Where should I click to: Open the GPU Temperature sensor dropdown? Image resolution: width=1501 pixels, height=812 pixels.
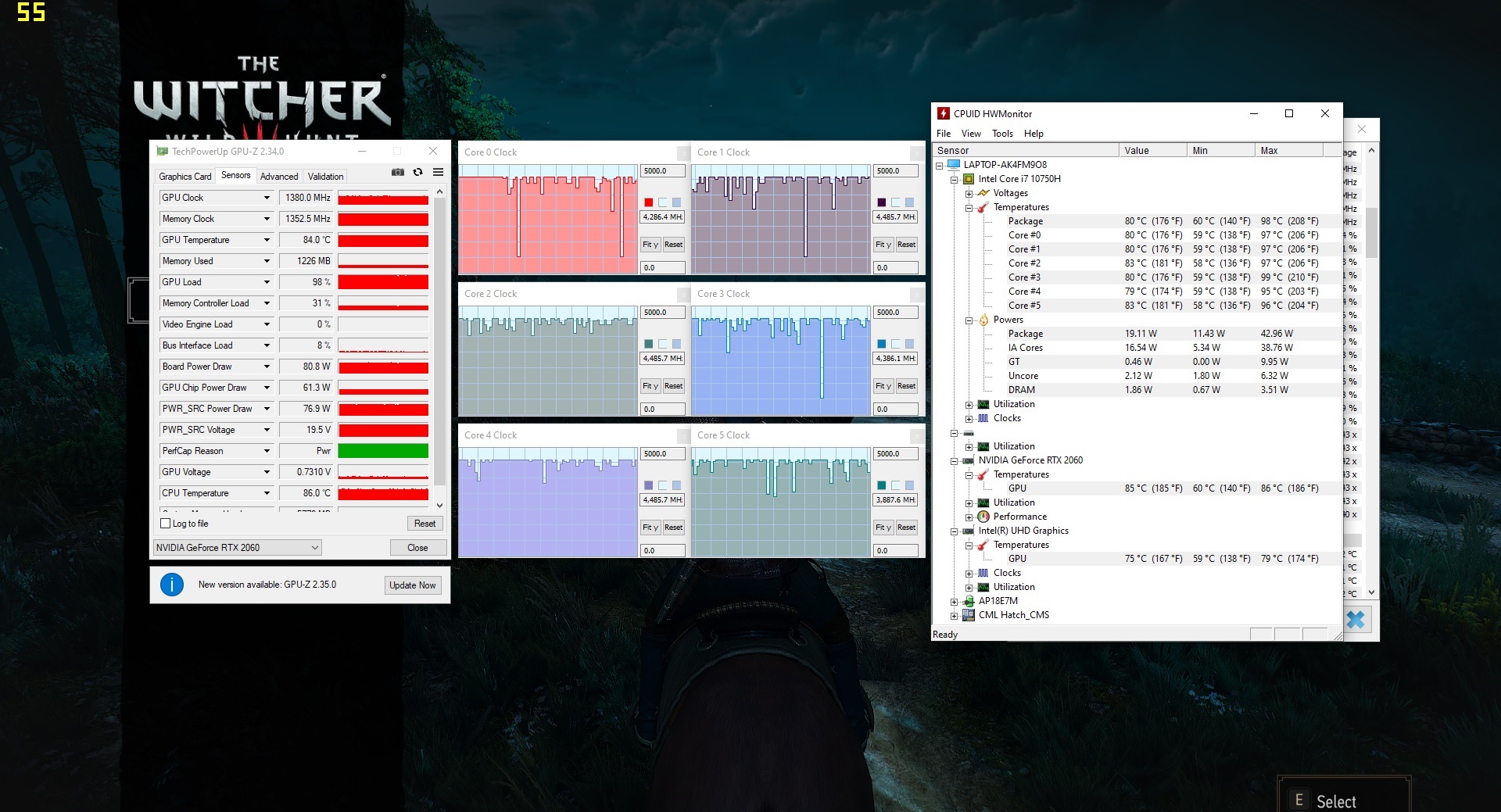point(267,240)
